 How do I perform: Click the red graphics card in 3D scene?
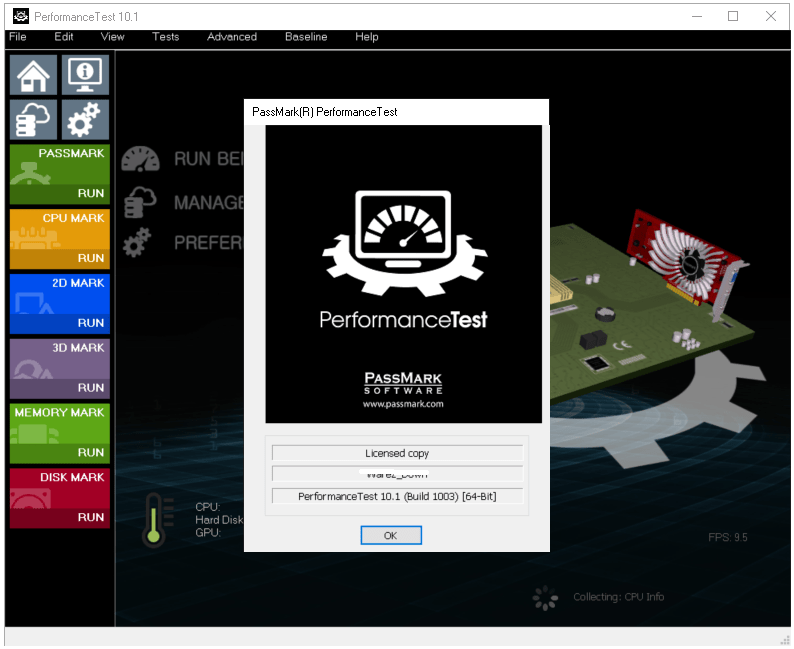[x=687, y=264]
